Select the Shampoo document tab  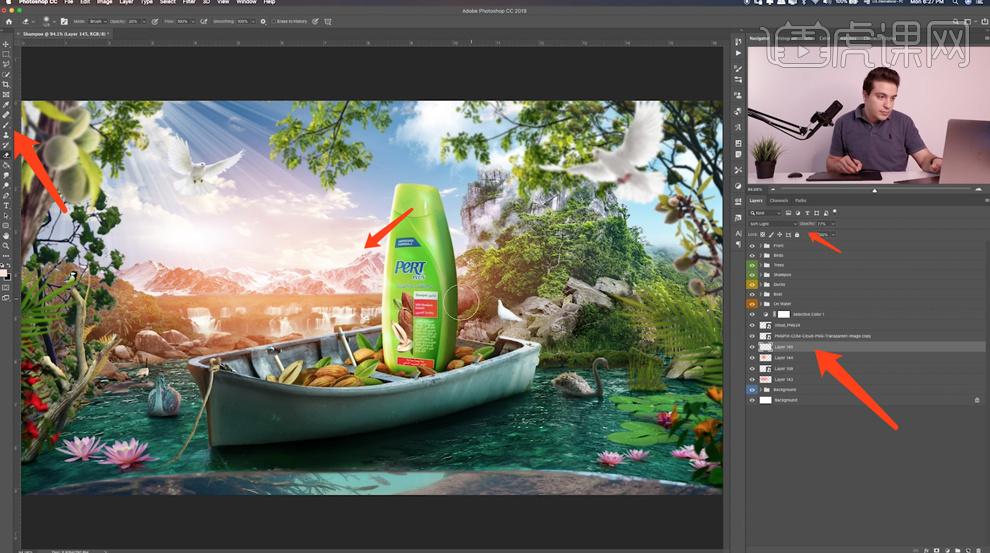click(x=65, y=34)
